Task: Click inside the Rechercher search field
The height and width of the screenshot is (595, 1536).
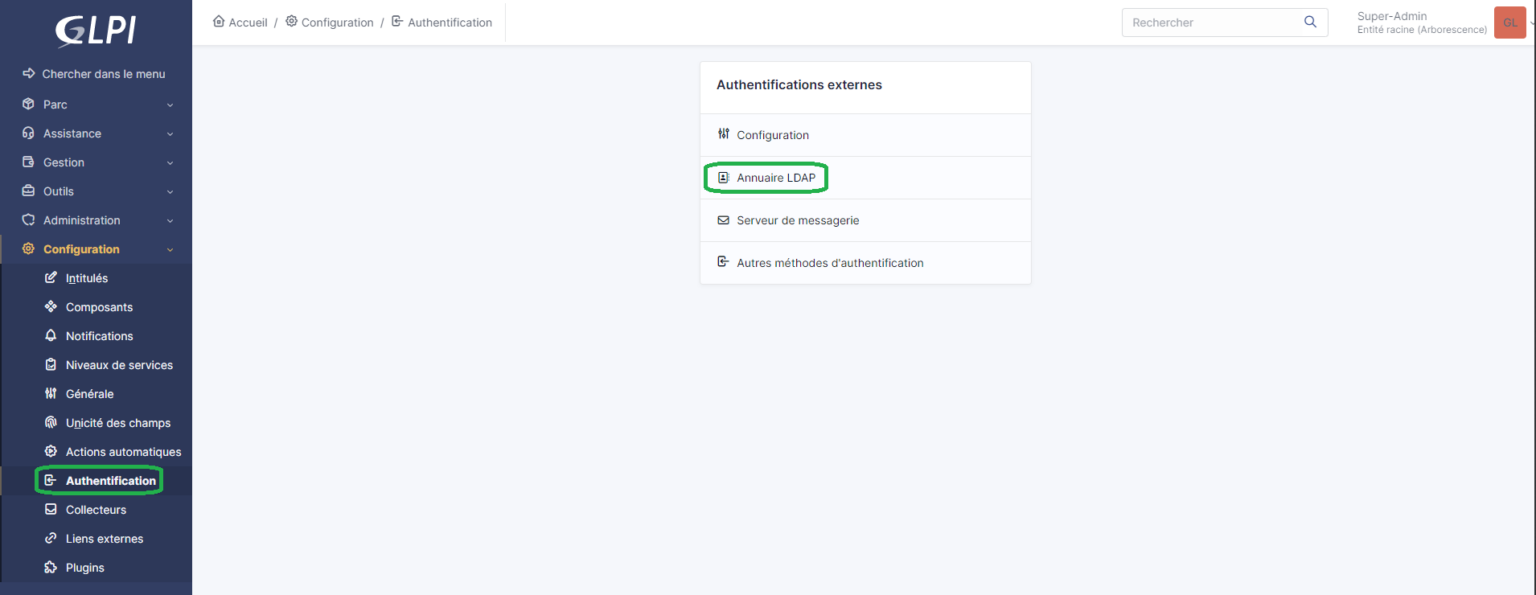Action: tap(1210, 21)
